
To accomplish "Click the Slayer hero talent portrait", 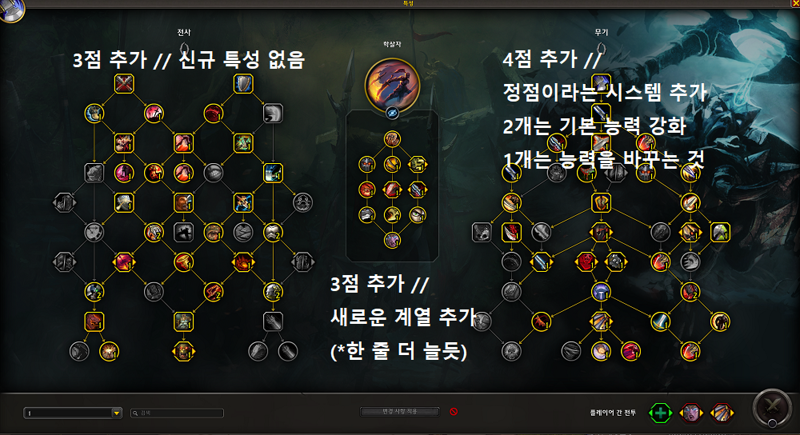I will pos(392,85).
